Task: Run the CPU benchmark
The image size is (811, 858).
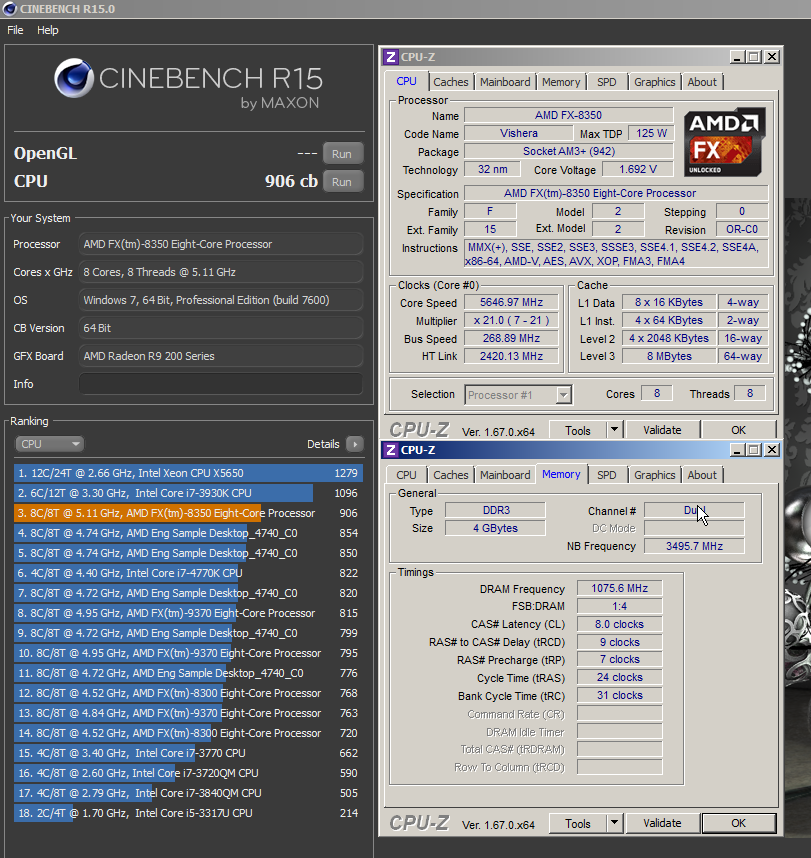Action: pos(343,182)
